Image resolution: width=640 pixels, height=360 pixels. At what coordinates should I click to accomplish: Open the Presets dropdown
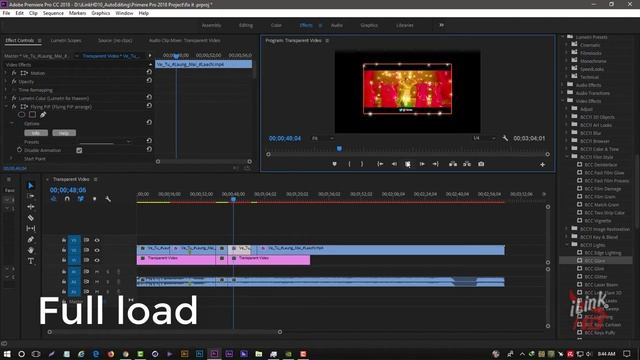(106, 142)
